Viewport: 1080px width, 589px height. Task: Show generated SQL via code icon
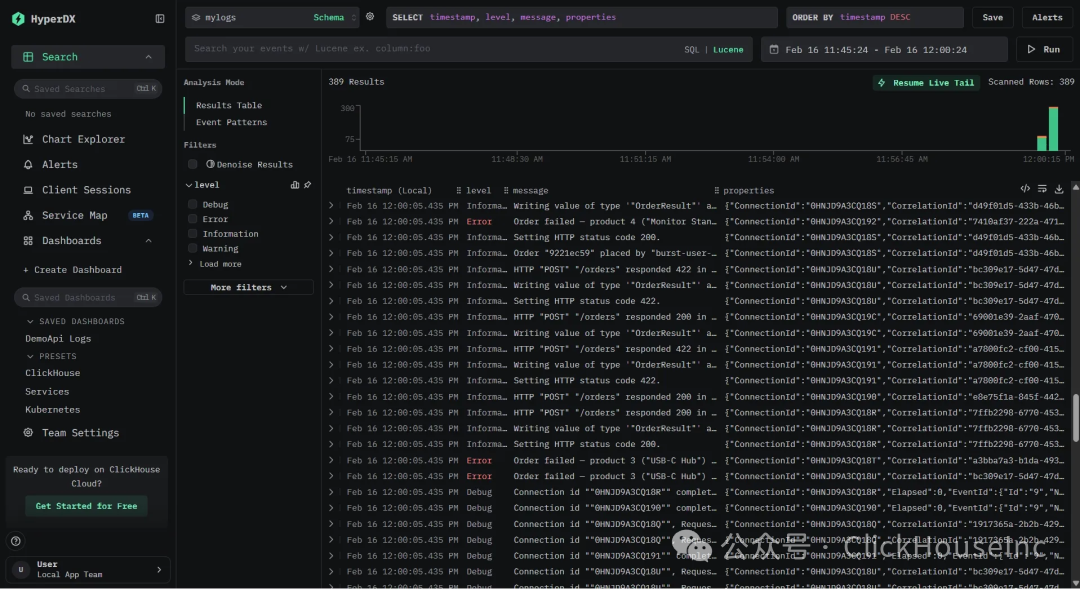pos(1025,189)
